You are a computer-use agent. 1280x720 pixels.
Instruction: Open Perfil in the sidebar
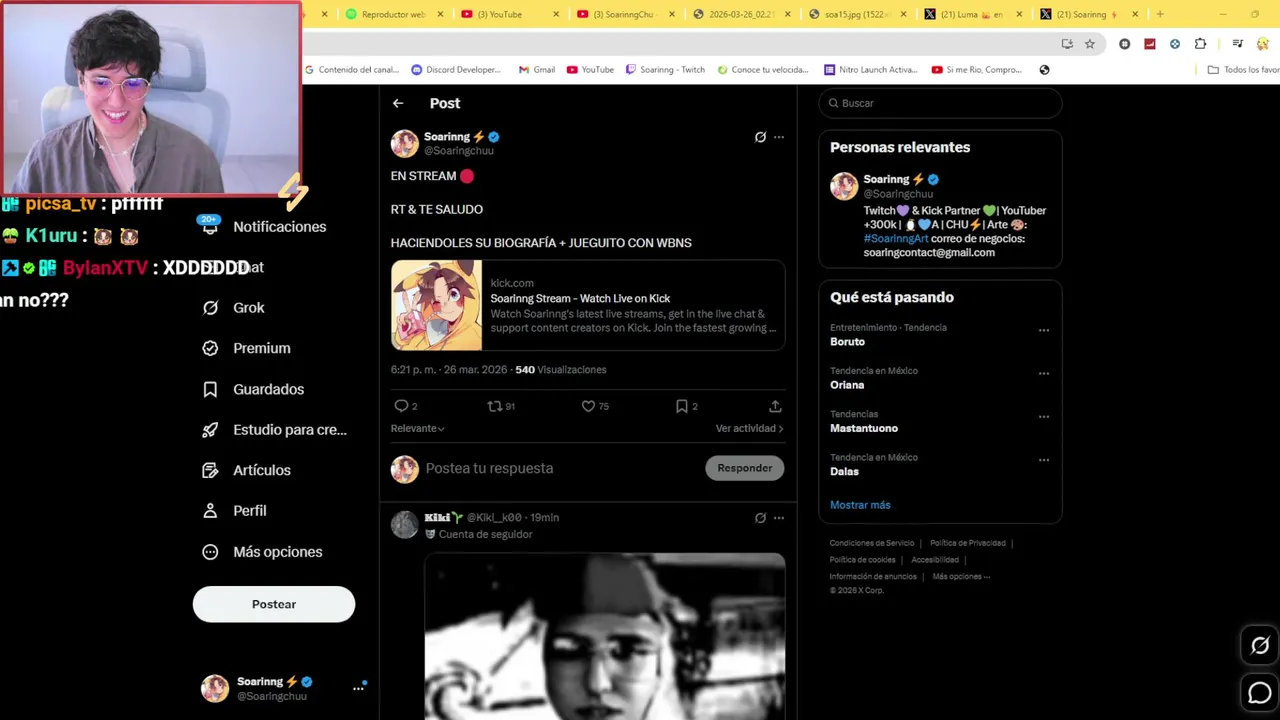(235, 511)
